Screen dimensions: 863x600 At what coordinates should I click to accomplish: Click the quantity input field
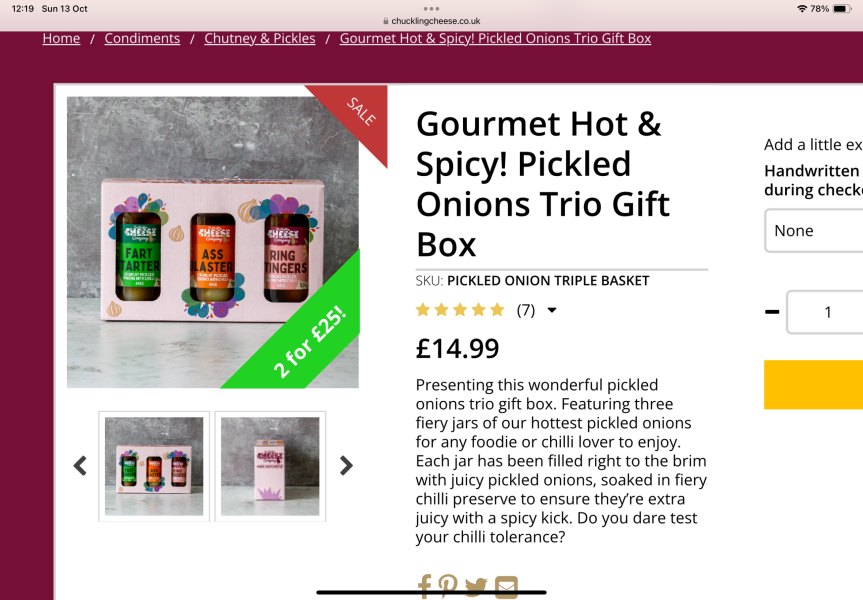[x=825, y=312]
